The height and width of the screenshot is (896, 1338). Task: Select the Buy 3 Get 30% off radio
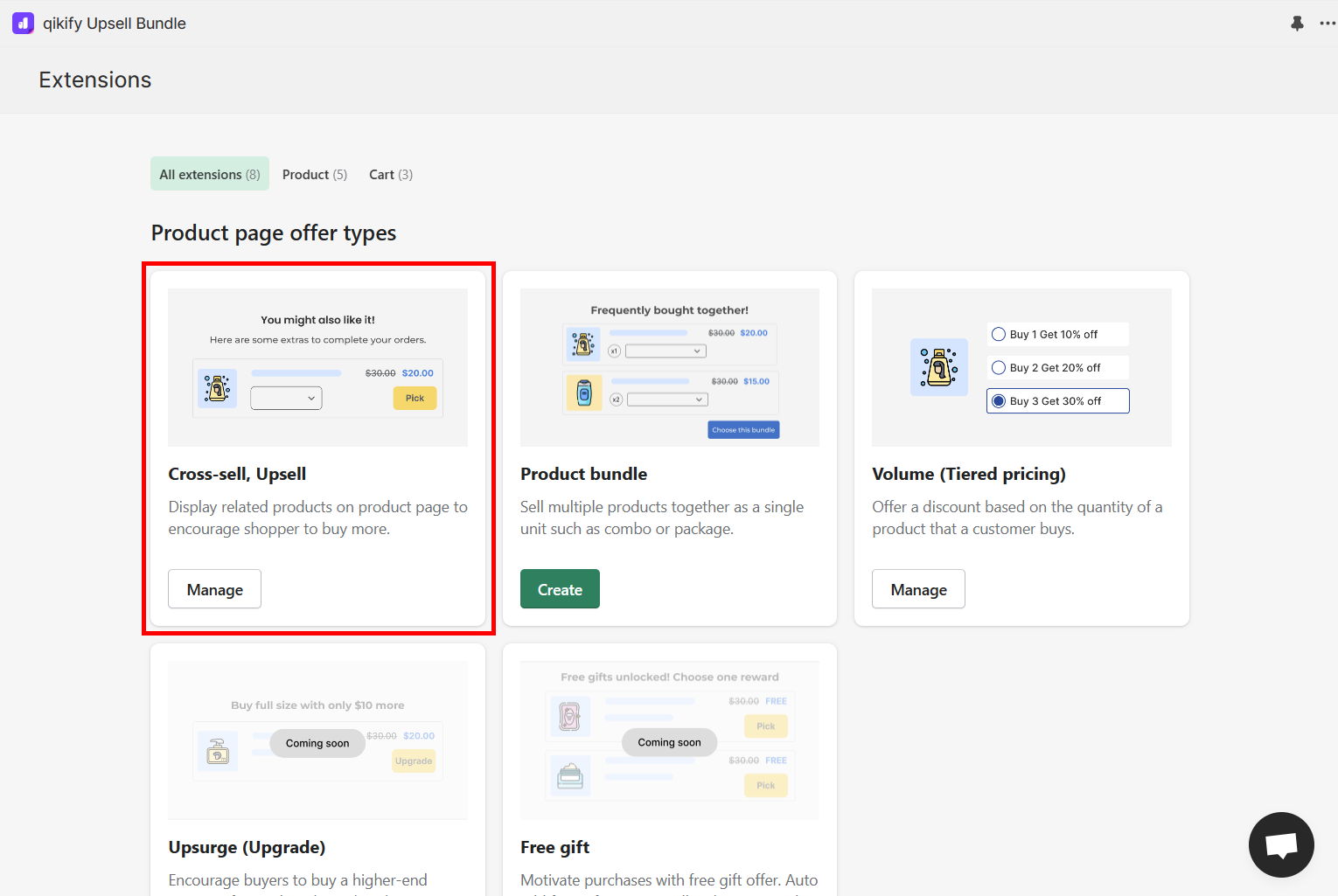[x=998, y=401]
